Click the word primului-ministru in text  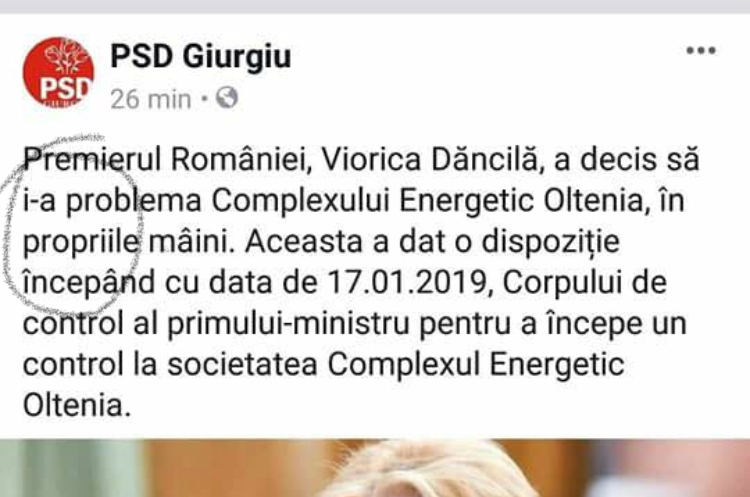tap(288, 325)
